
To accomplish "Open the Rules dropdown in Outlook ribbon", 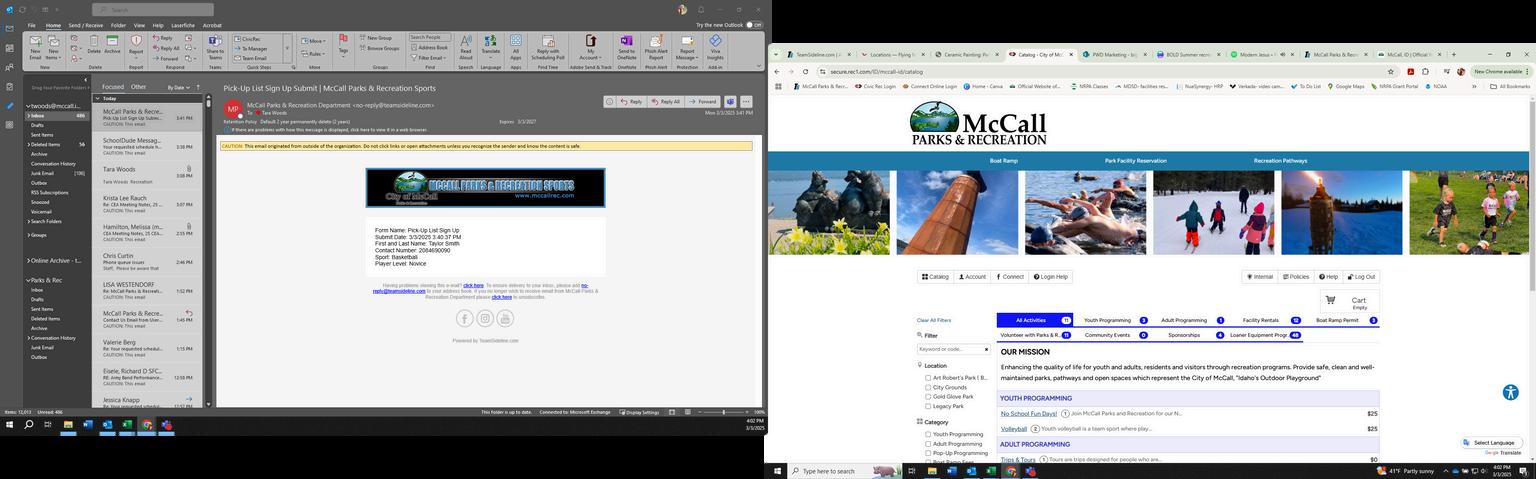I will pyautogui.click(x=312, y=54).
